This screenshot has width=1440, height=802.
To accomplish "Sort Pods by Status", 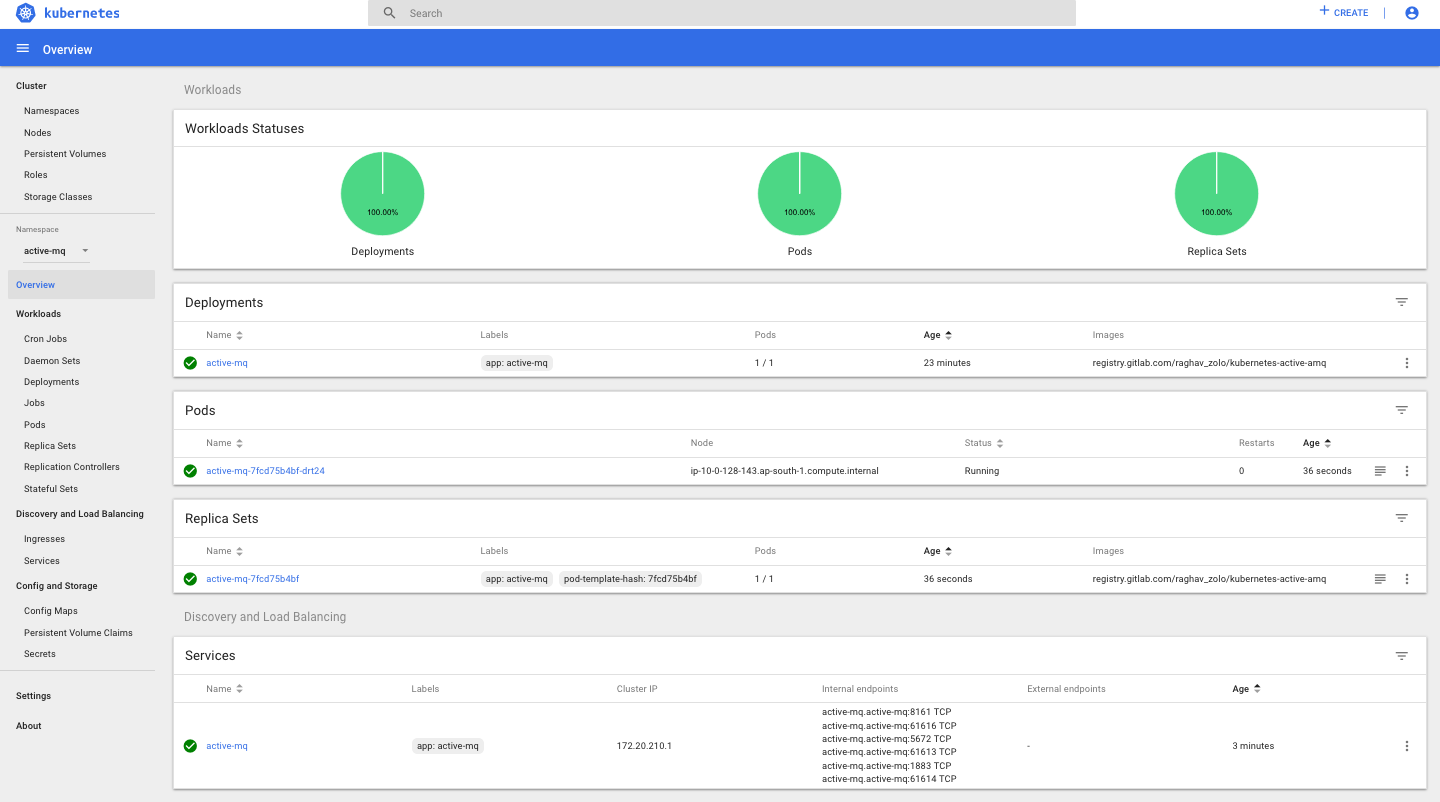I will tap(983, 443).
